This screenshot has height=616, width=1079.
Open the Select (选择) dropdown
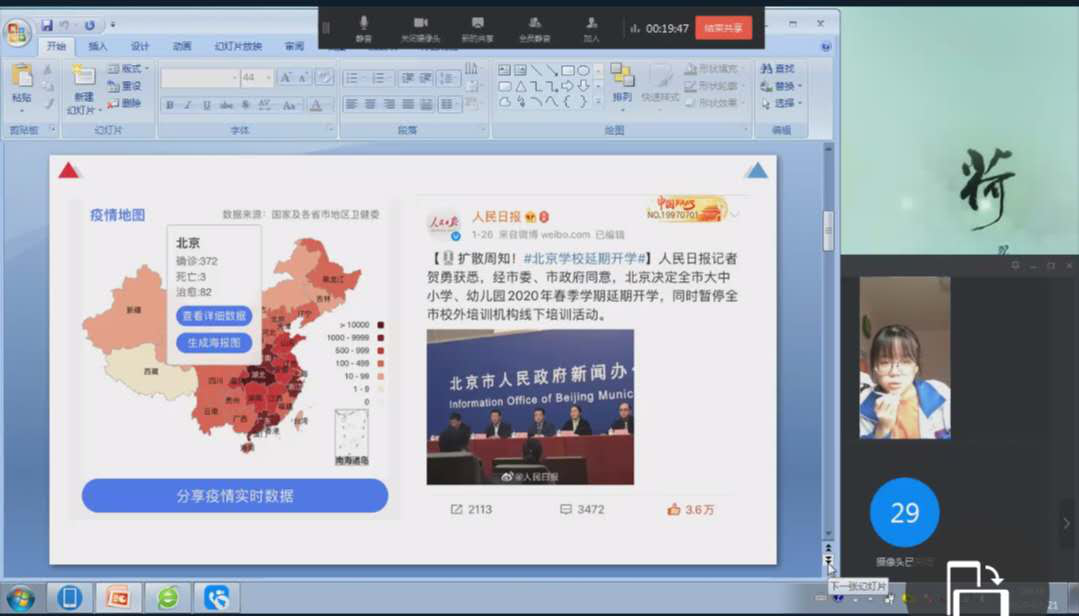781,103
